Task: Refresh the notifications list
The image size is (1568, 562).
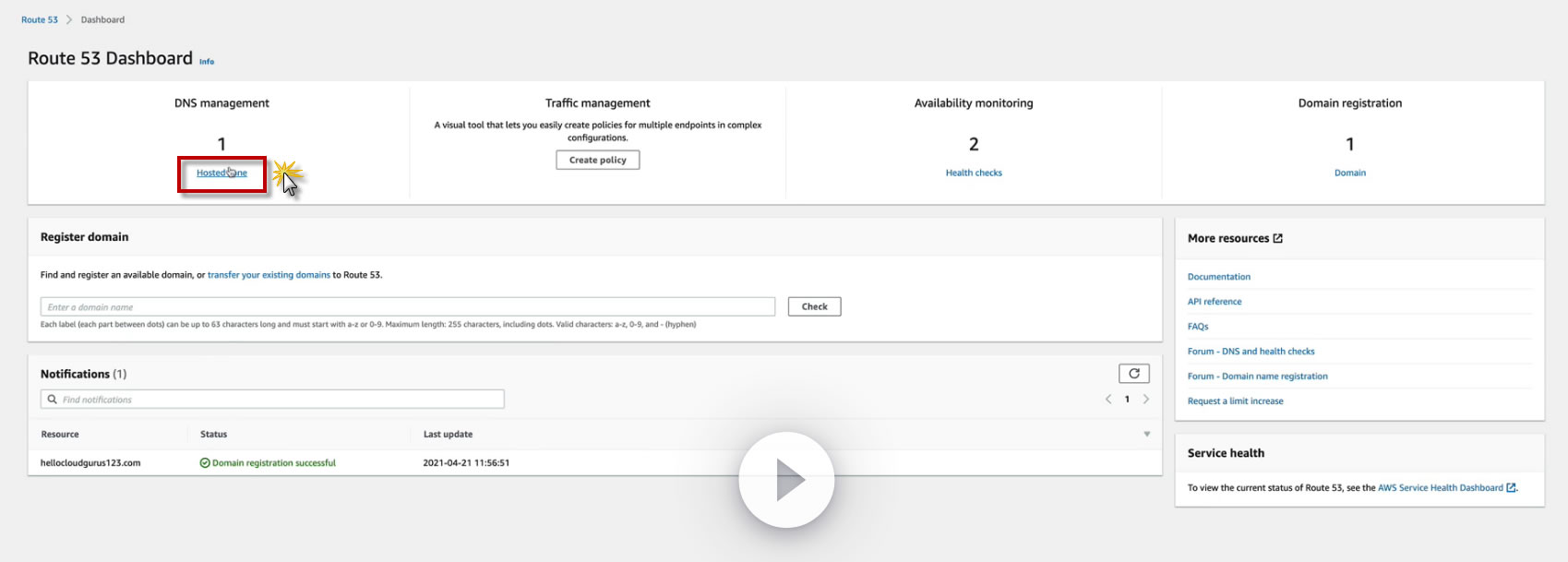Action: point(1134,374)
